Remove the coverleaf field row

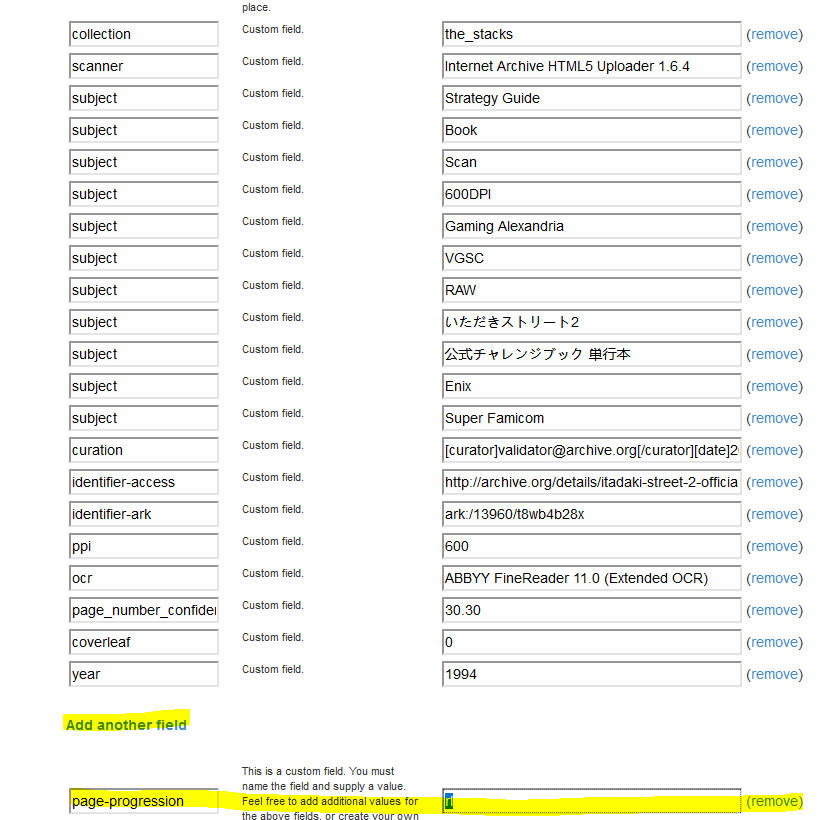pyautogui.click(x=775, y=643)
